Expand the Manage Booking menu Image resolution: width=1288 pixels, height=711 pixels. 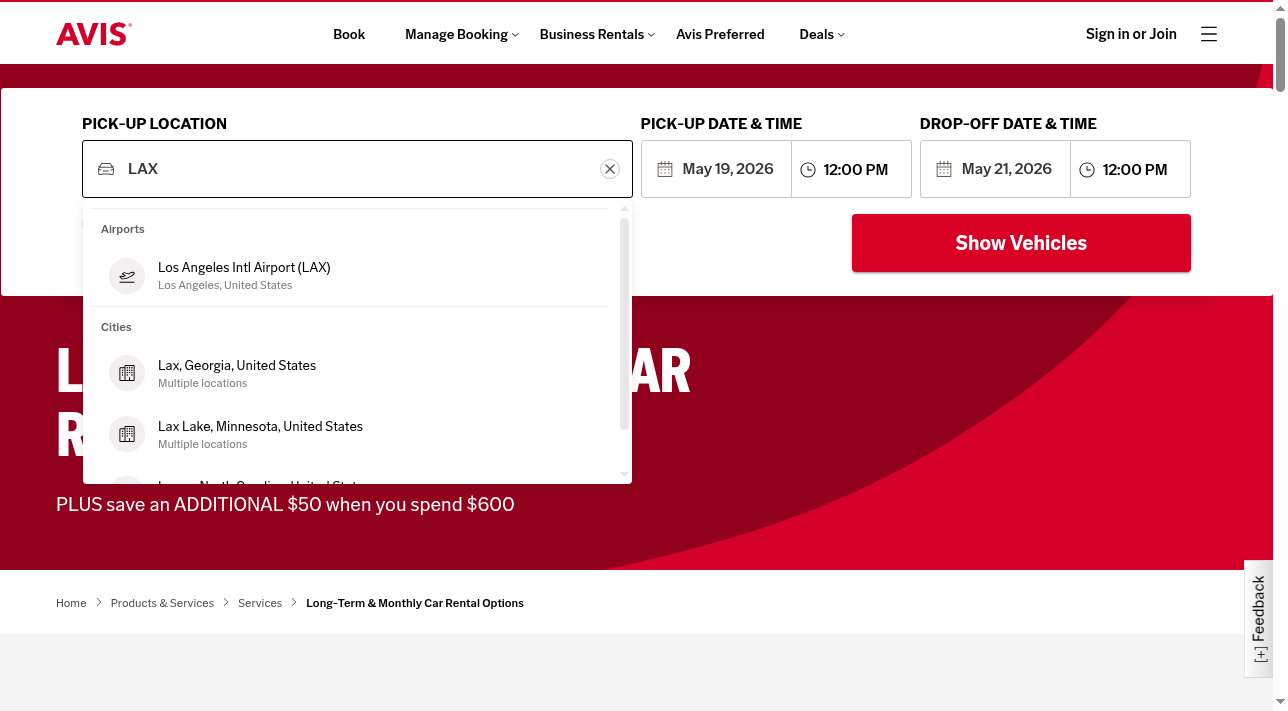462,34
